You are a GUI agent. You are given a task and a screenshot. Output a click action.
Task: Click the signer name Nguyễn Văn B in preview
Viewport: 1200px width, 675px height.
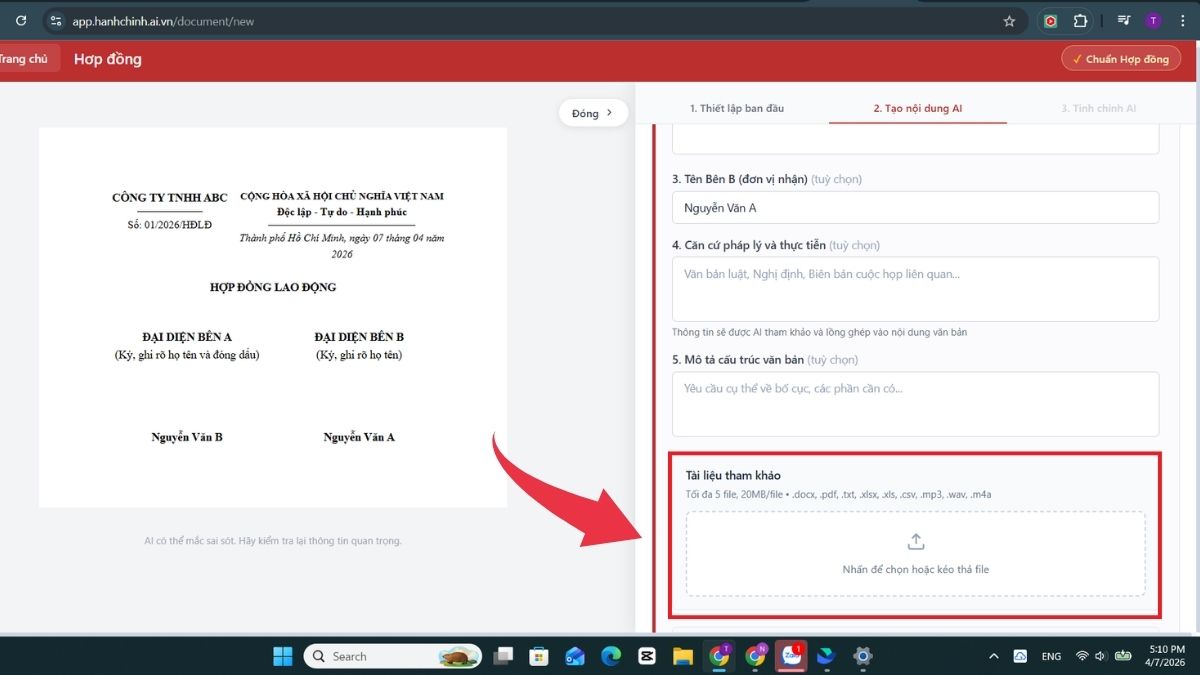coord(187,437)
